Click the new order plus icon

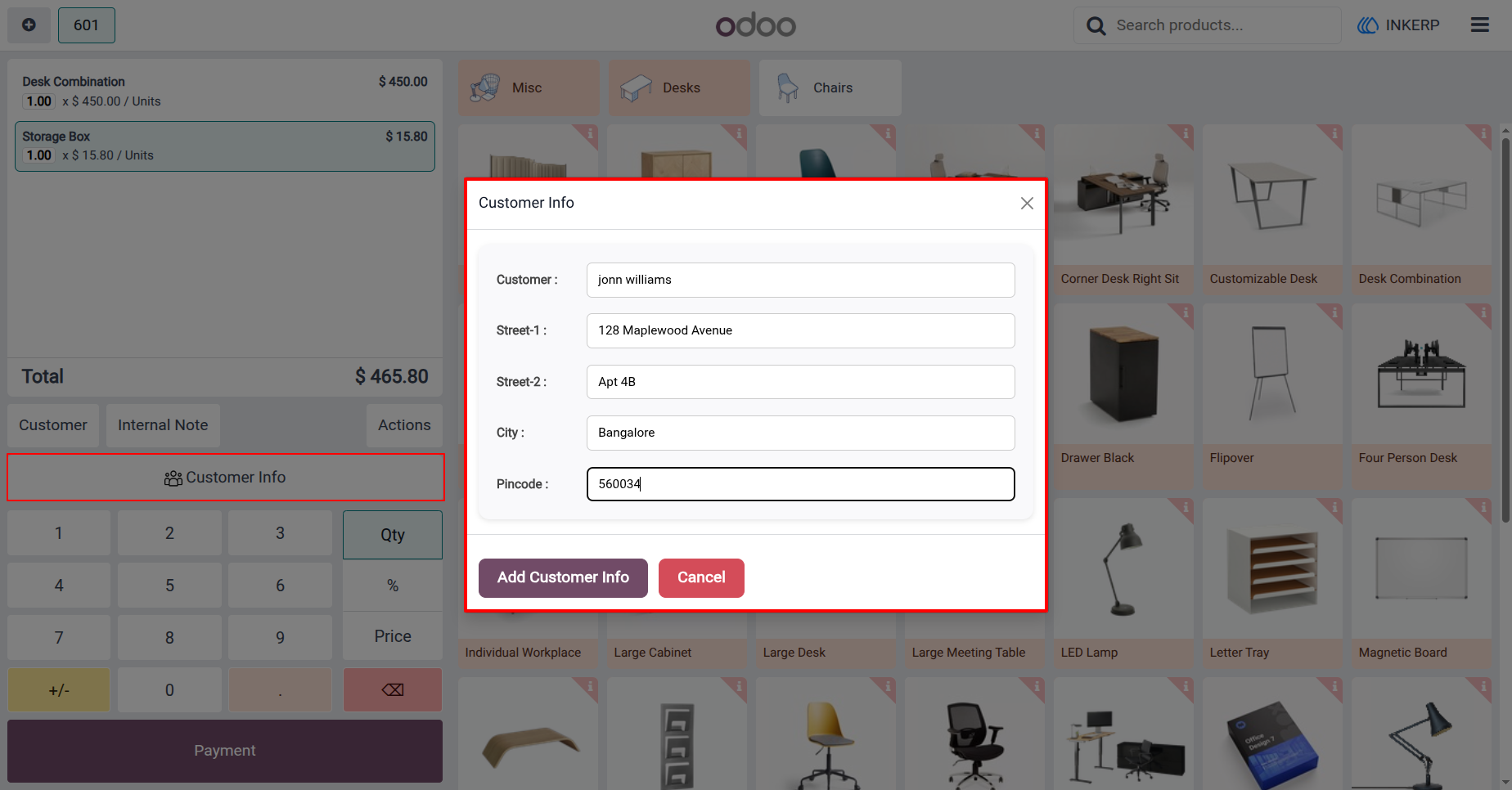29,25
